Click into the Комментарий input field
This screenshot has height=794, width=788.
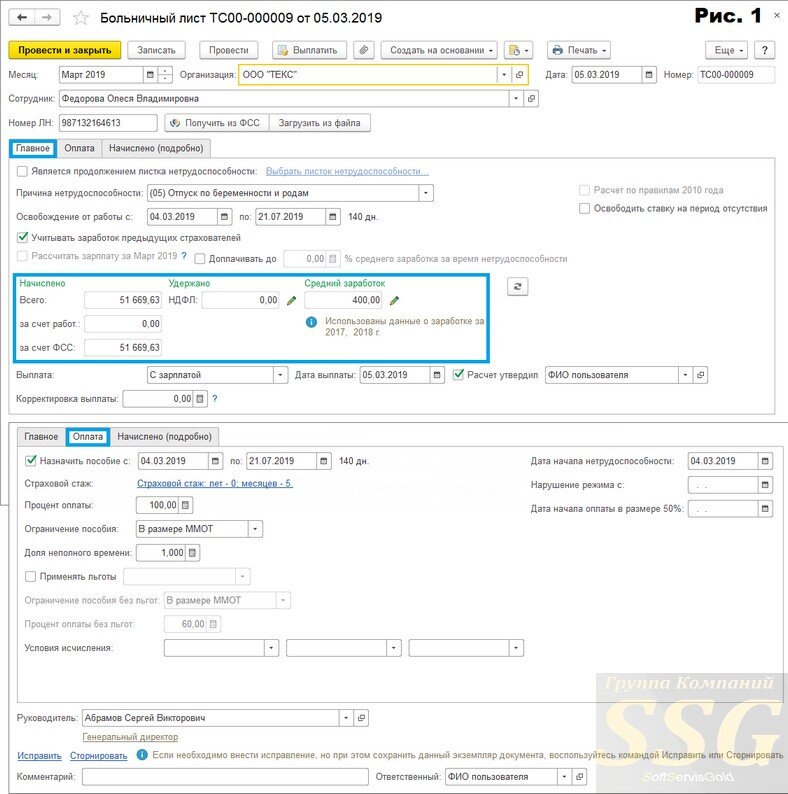[225, 777]
